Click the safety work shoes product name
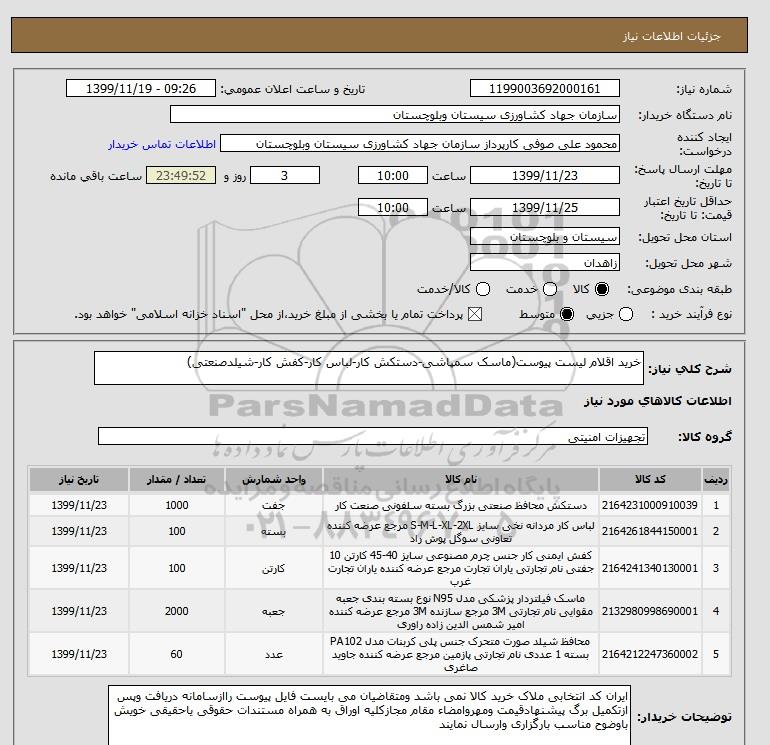The height and width of the screenshot is (745, 770). (x=461, y=568)
